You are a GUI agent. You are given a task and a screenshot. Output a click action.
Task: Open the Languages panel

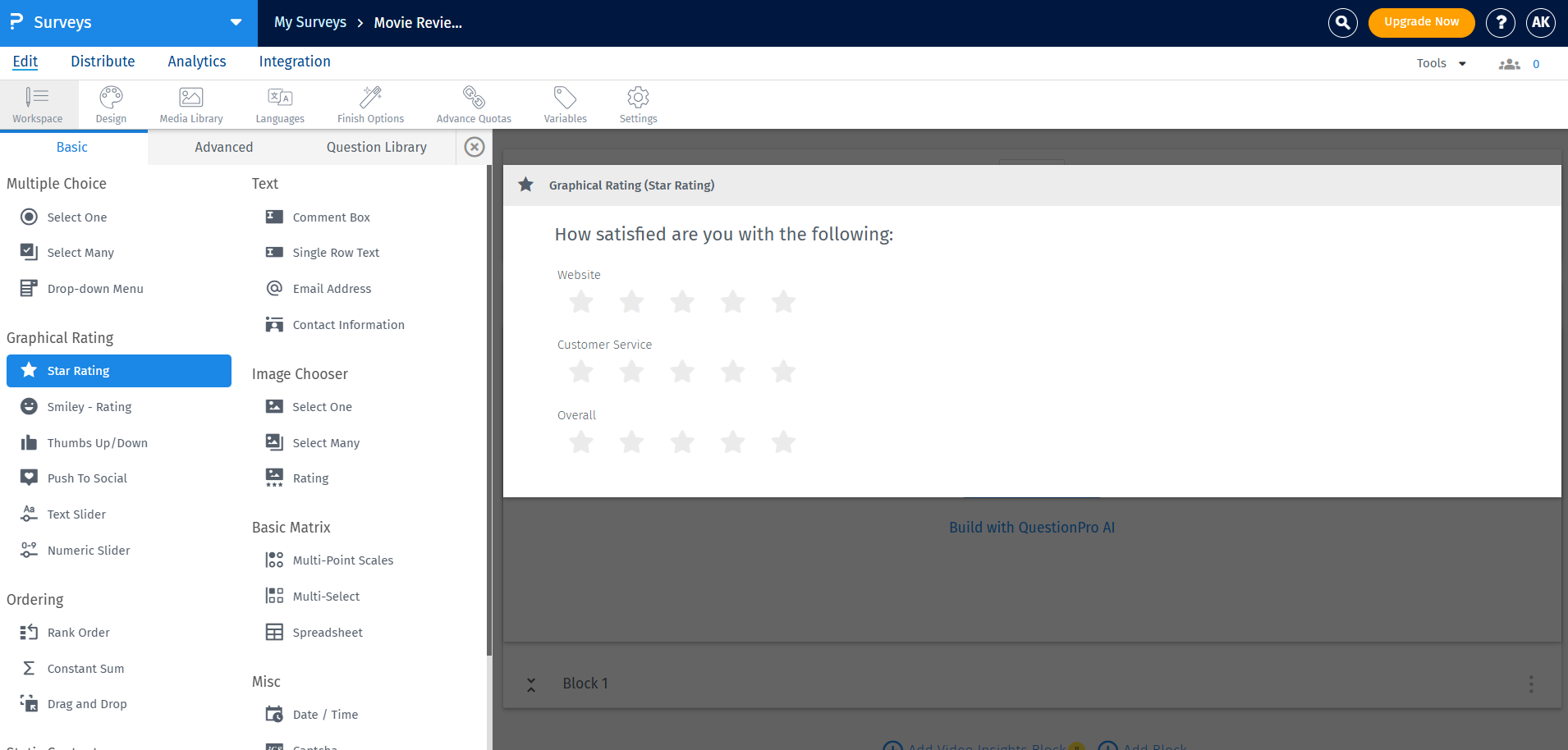point(279,103)
